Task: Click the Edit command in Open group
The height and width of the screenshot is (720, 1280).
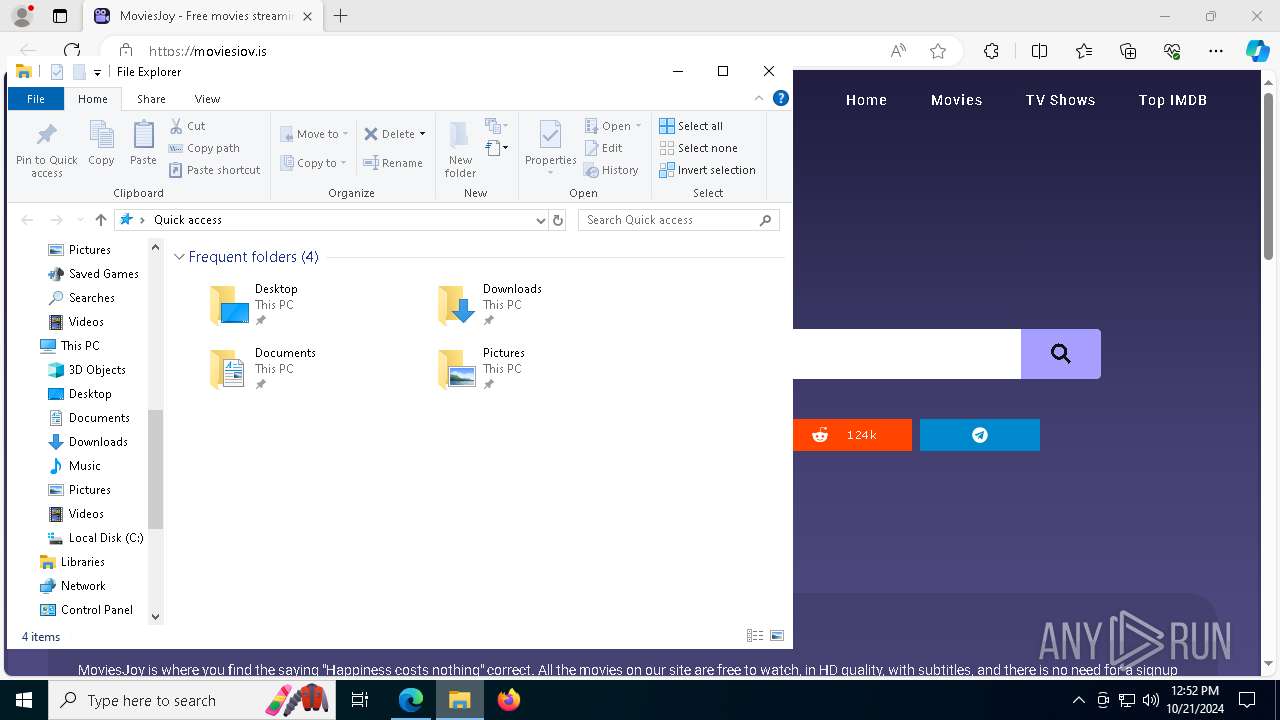Action: pyautogui.click(x=603, y=148)
